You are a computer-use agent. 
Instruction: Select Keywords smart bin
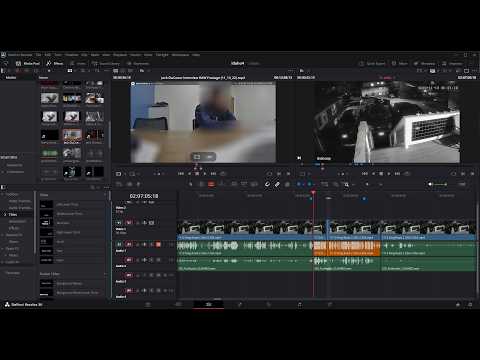[x=14, y=165]
